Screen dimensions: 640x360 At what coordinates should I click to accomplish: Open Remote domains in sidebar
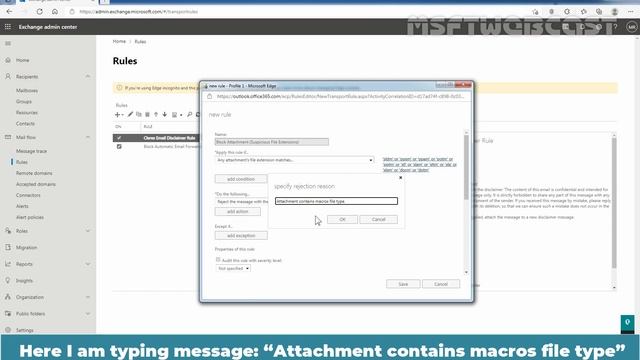pos(34,173)
